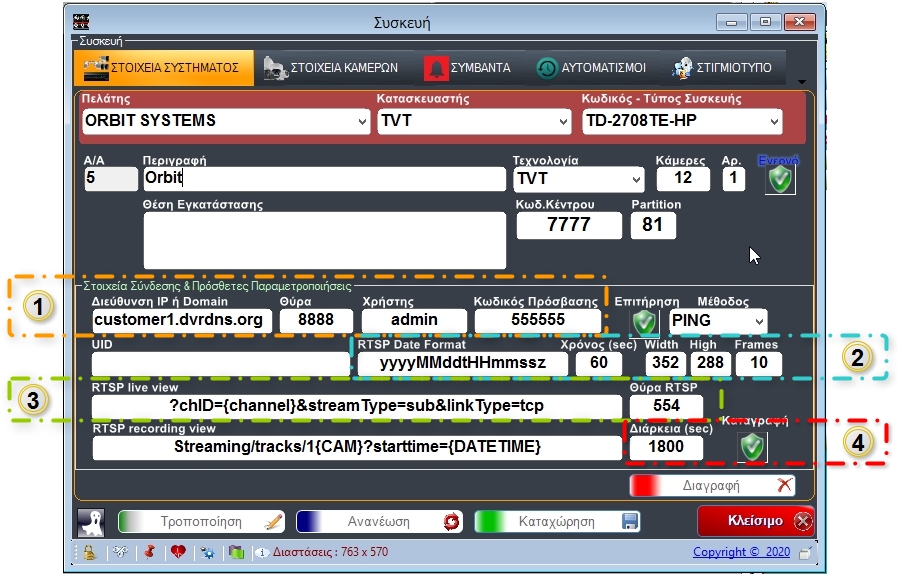The width and height of the screenshot is (898, 577).
Task: Click the blue gear settings icon
Action: 208,552
